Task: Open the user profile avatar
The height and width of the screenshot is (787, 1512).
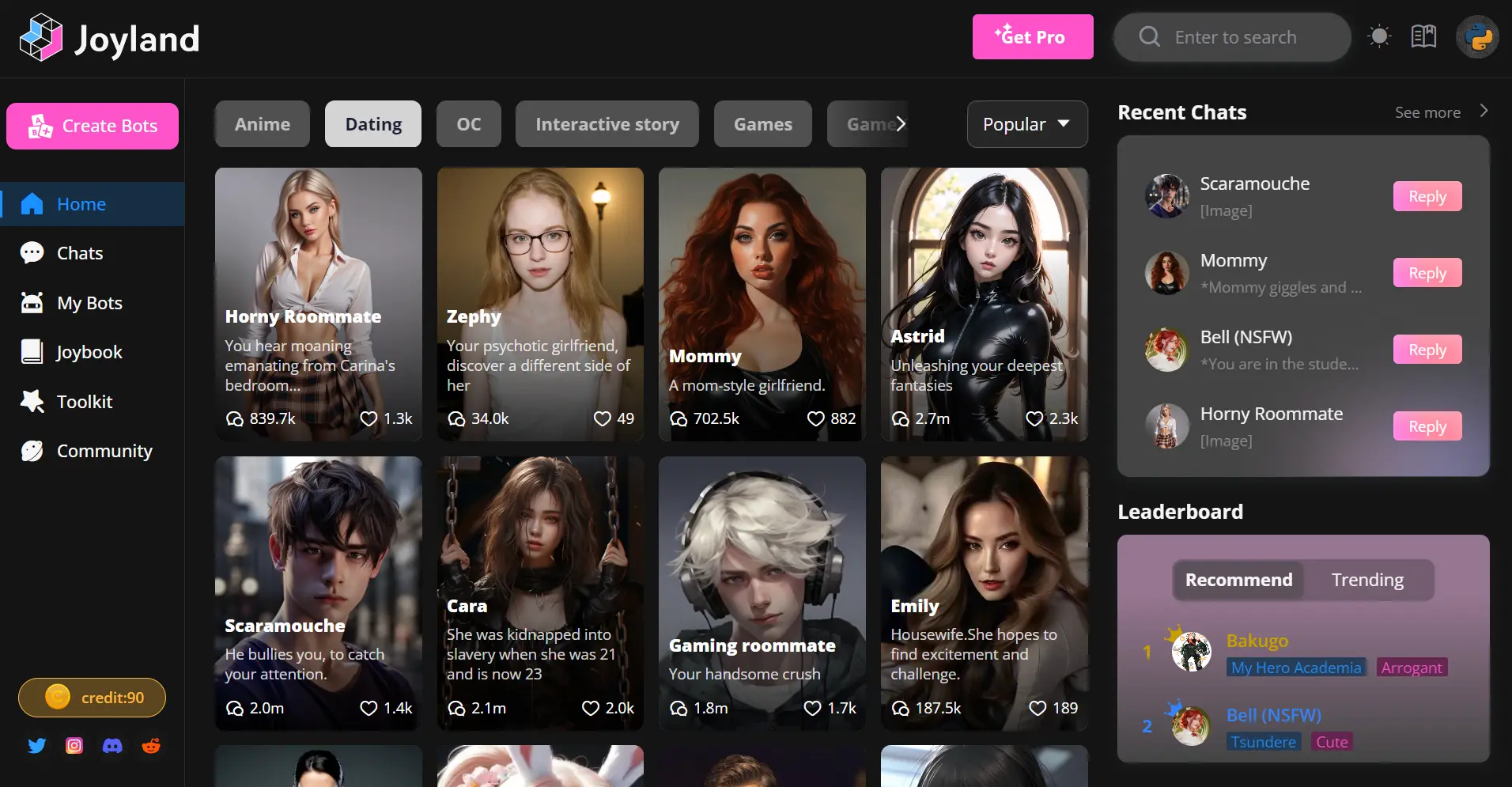Action: click(x=1477, y=37)
